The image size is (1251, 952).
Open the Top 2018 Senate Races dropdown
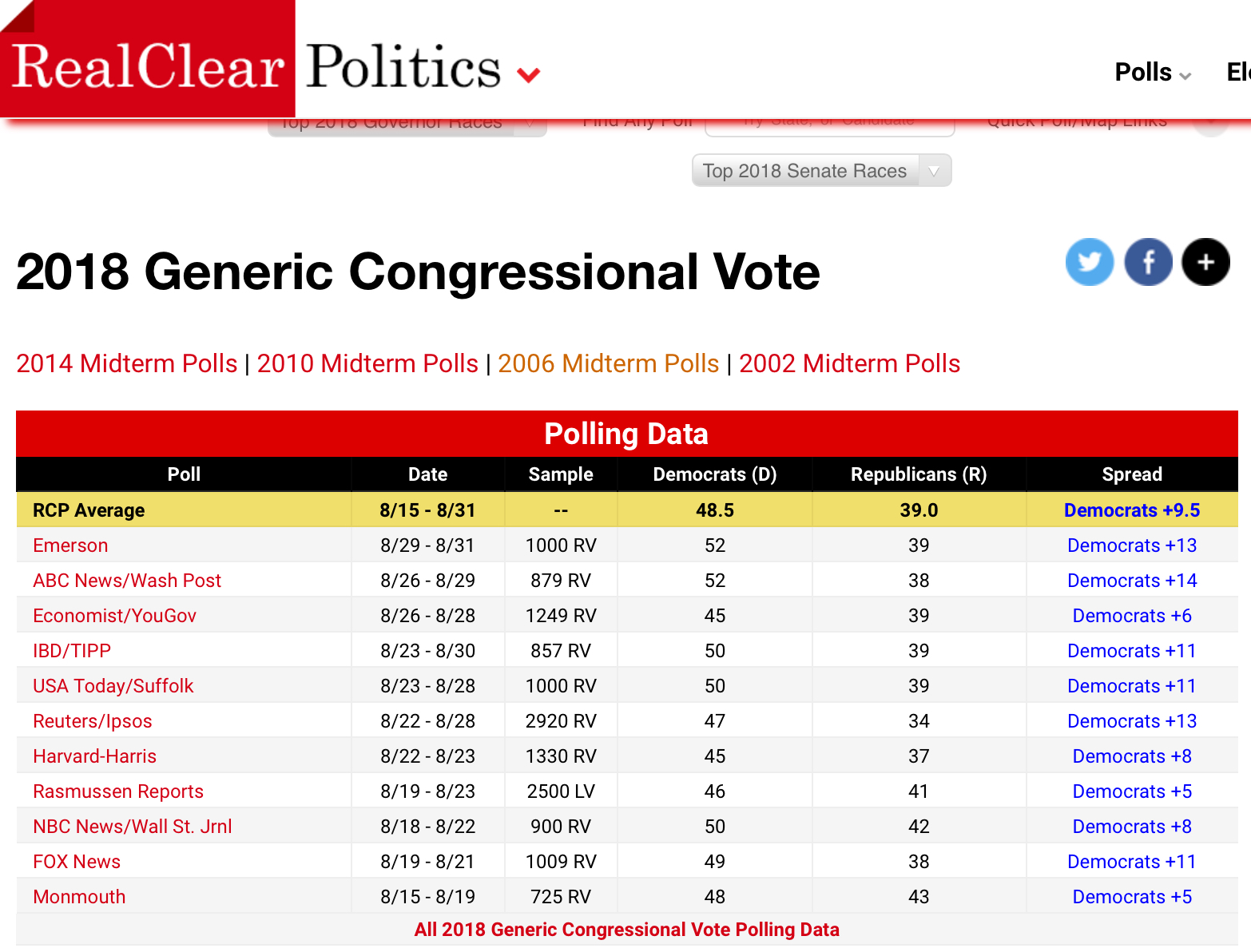(820, 171)
